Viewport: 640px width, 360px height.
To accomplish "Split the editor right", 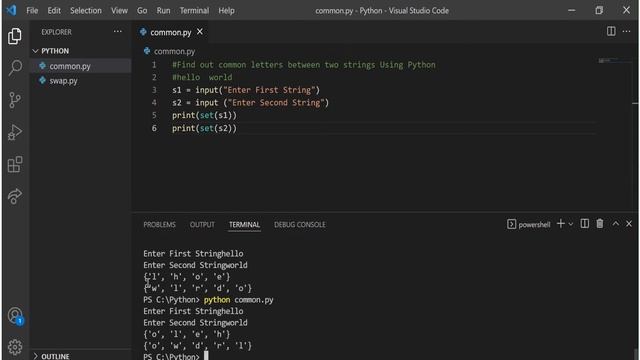I will 611,31.
